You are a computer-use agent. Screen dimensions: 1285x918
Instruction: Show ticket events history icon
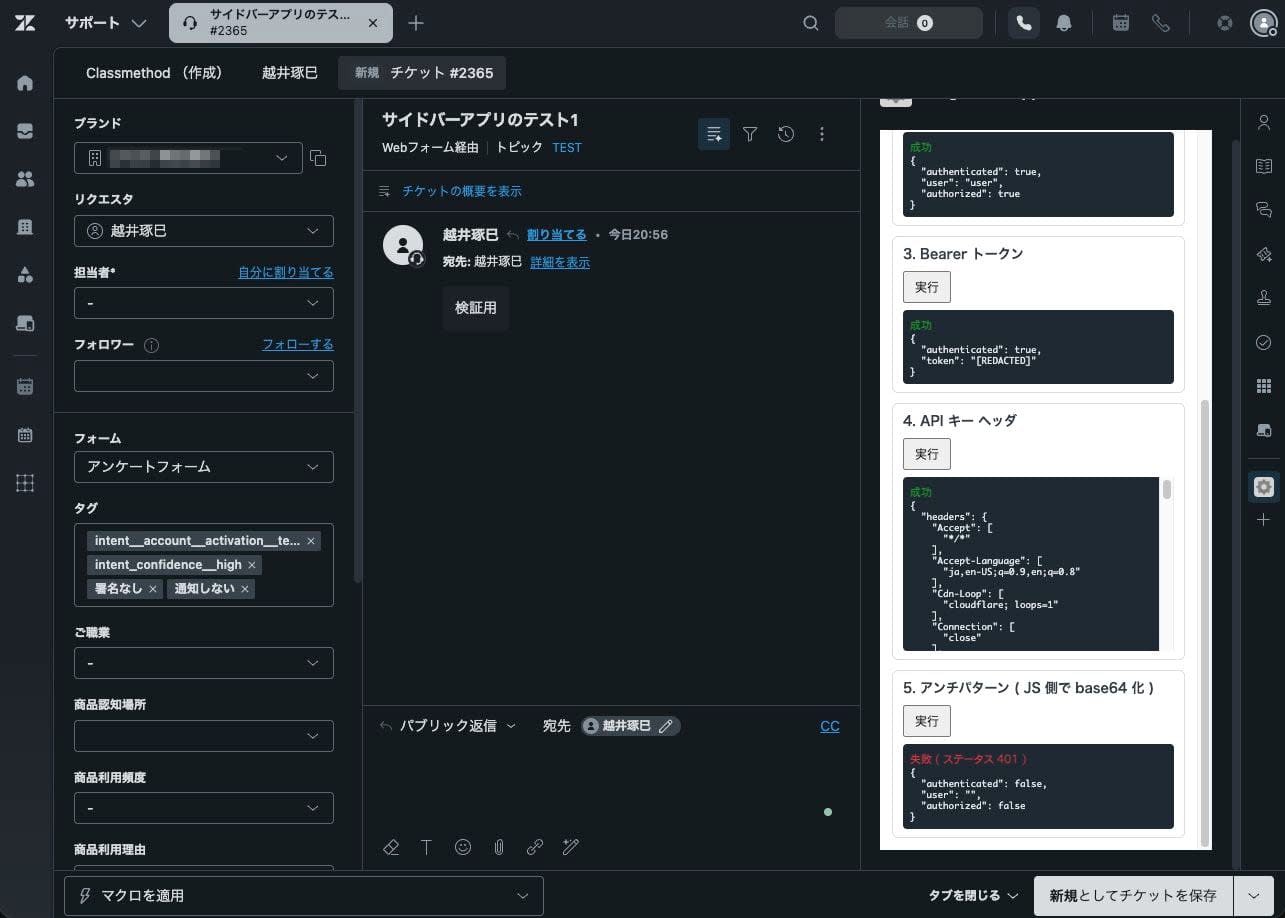(786, 134)
